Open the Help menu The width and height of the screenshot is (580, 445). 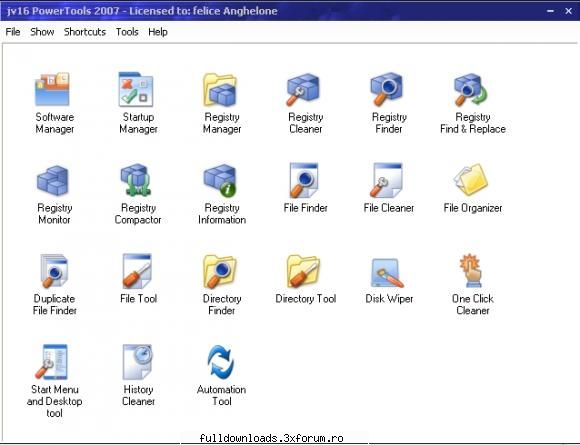(x=158, y=32)
